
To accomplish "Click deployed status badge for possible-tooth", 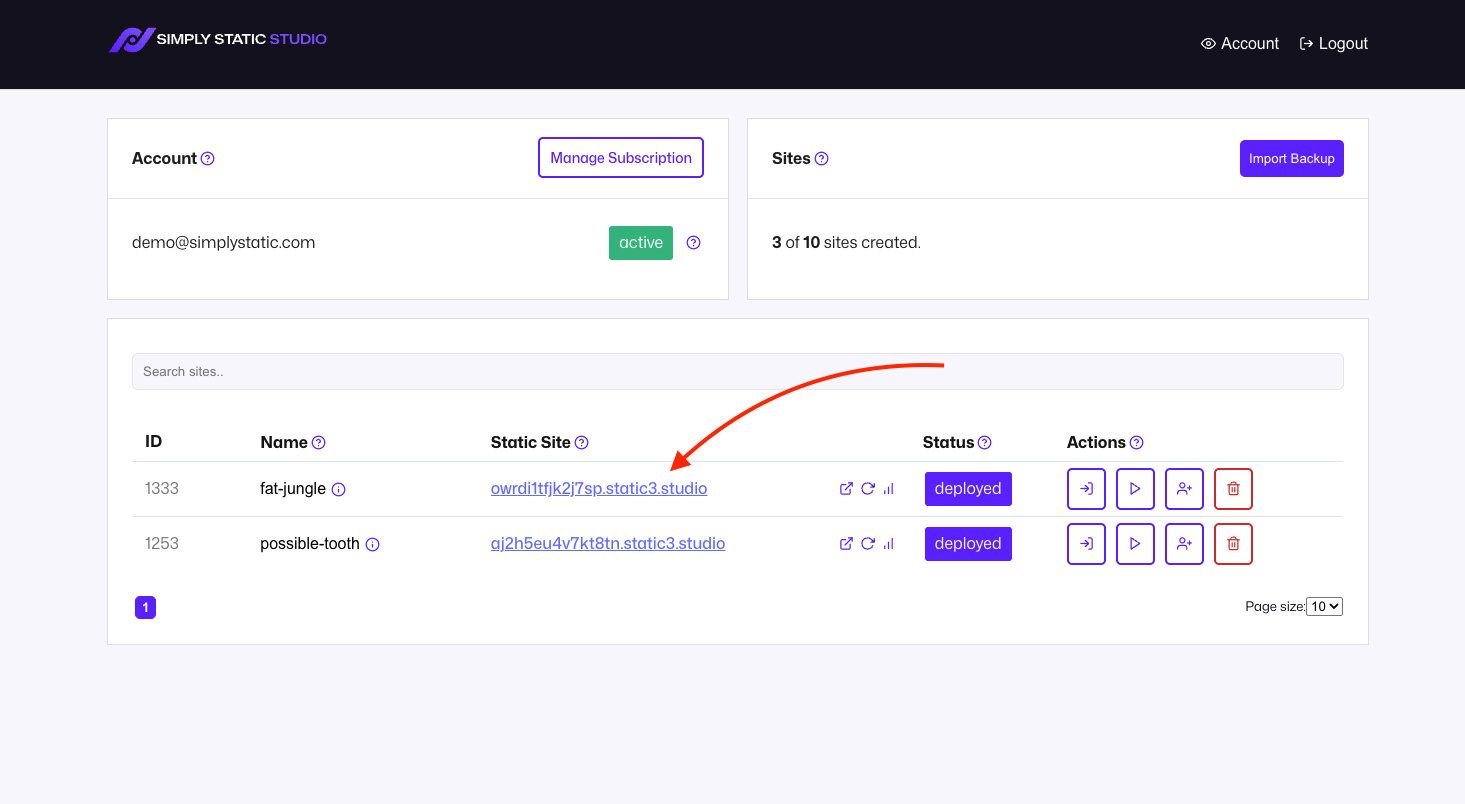I will [968, 544].
